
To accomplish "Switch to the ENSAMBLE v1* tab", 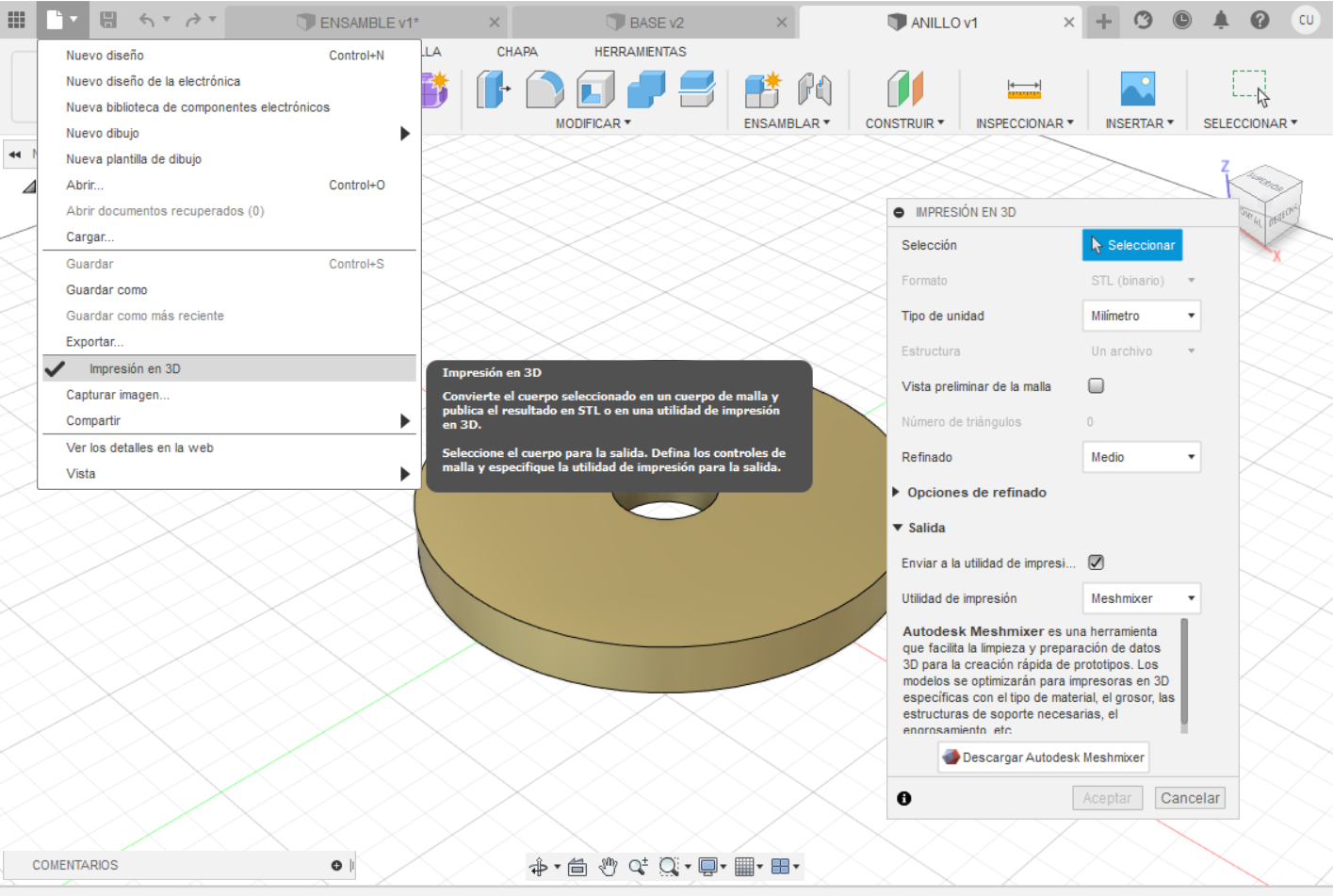I will (x=367, y=23).
